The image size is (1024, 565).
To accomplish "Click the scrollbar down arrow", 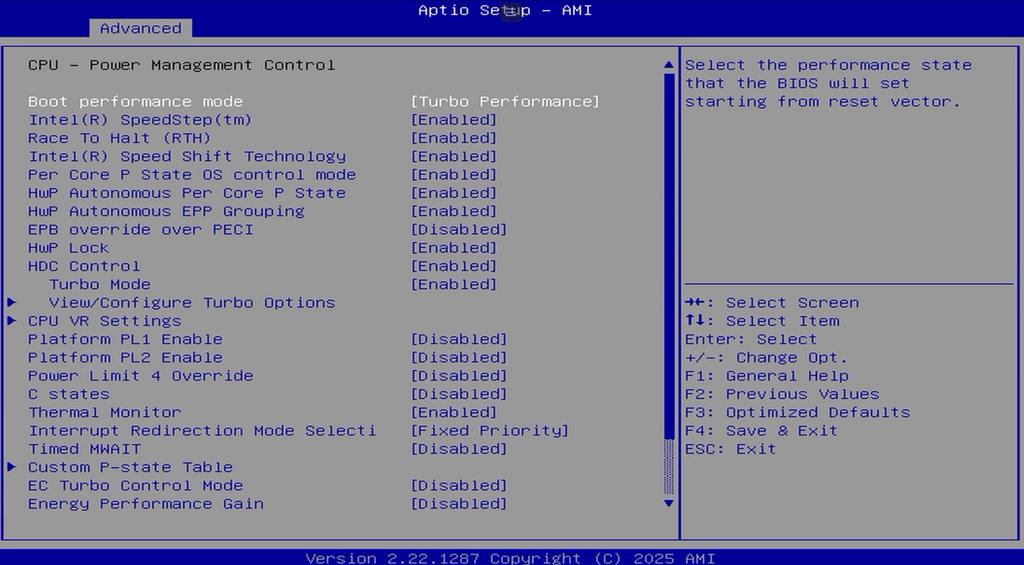I will point(668,503).
